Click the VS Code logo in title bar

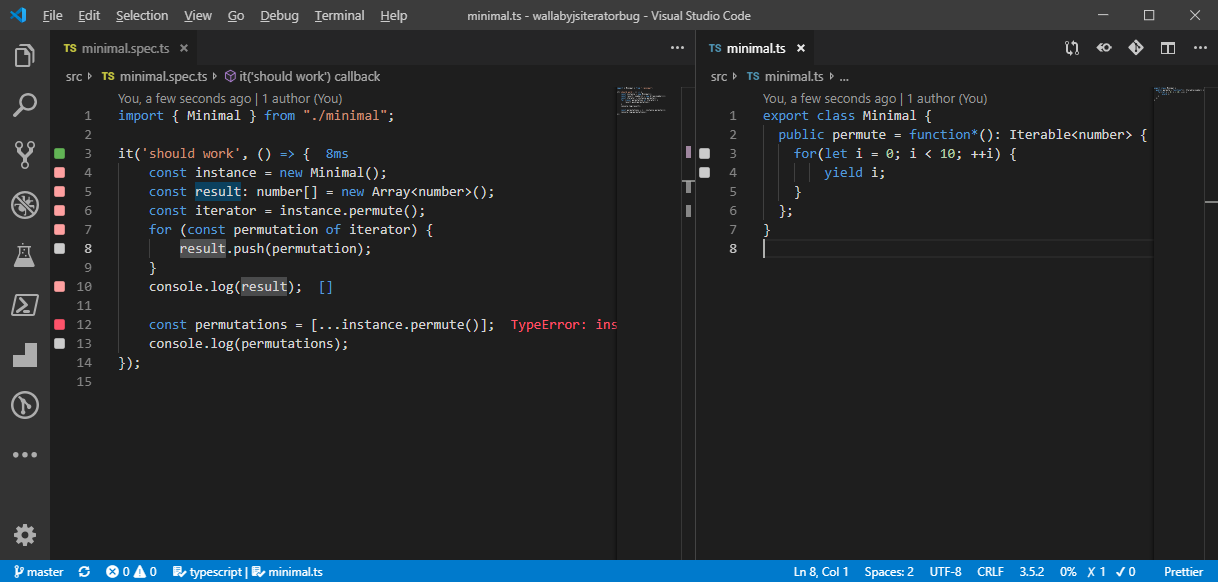click(17, 15)
